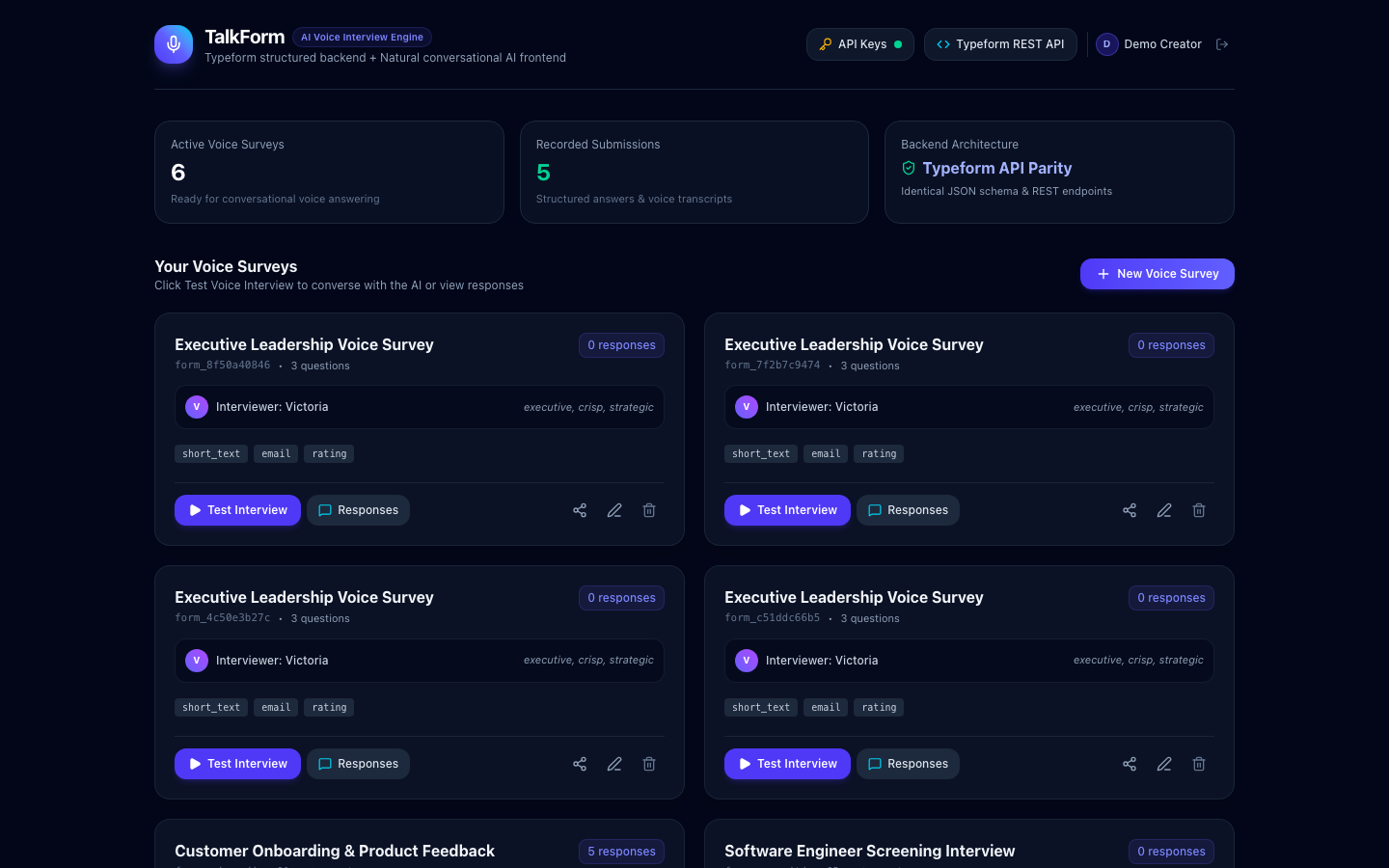Start Test Interview for form_8f50a40846

(x=237, y=510)
